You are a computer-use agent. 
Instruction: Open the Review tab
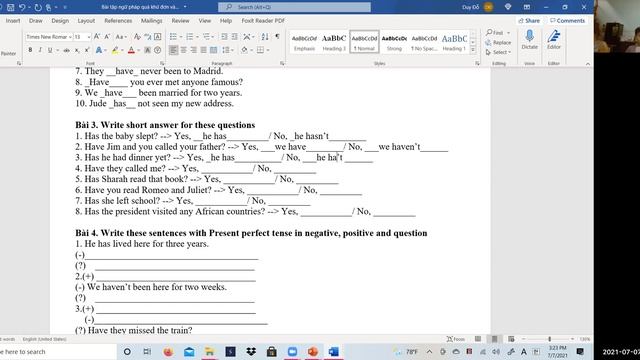click(x=180, y=20)
